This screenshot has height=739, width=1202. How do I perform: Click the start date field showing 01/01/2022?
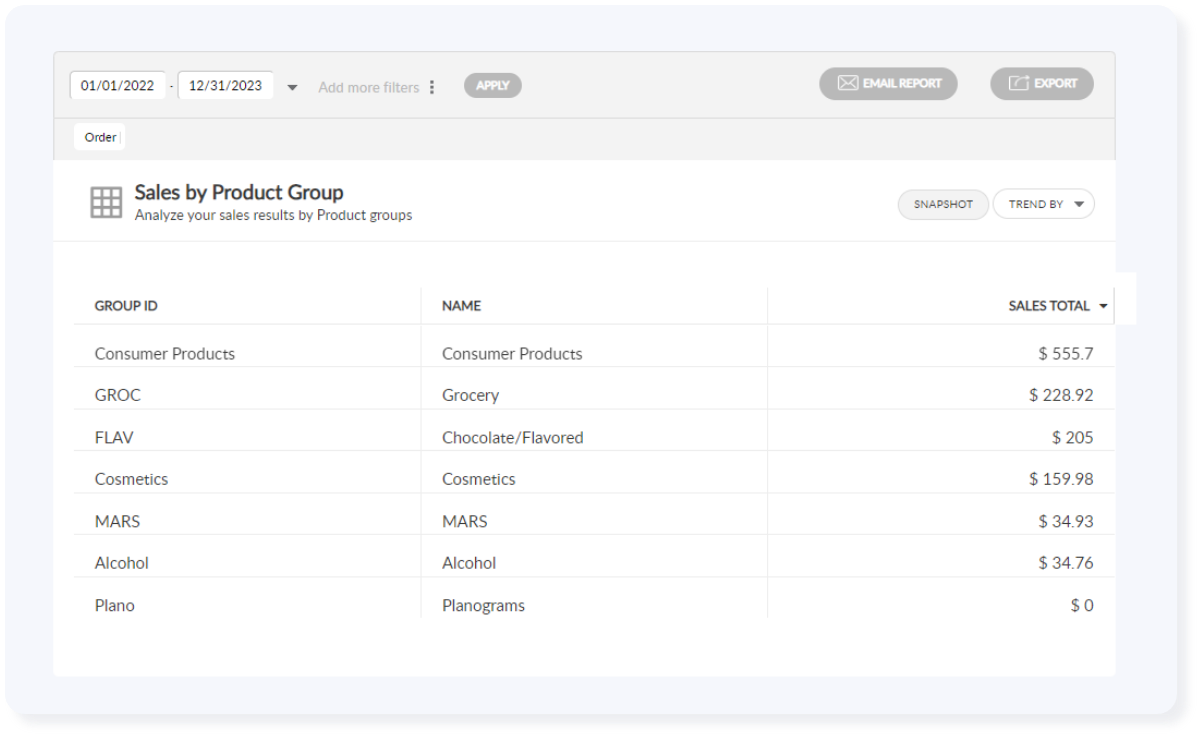point(117,85)
